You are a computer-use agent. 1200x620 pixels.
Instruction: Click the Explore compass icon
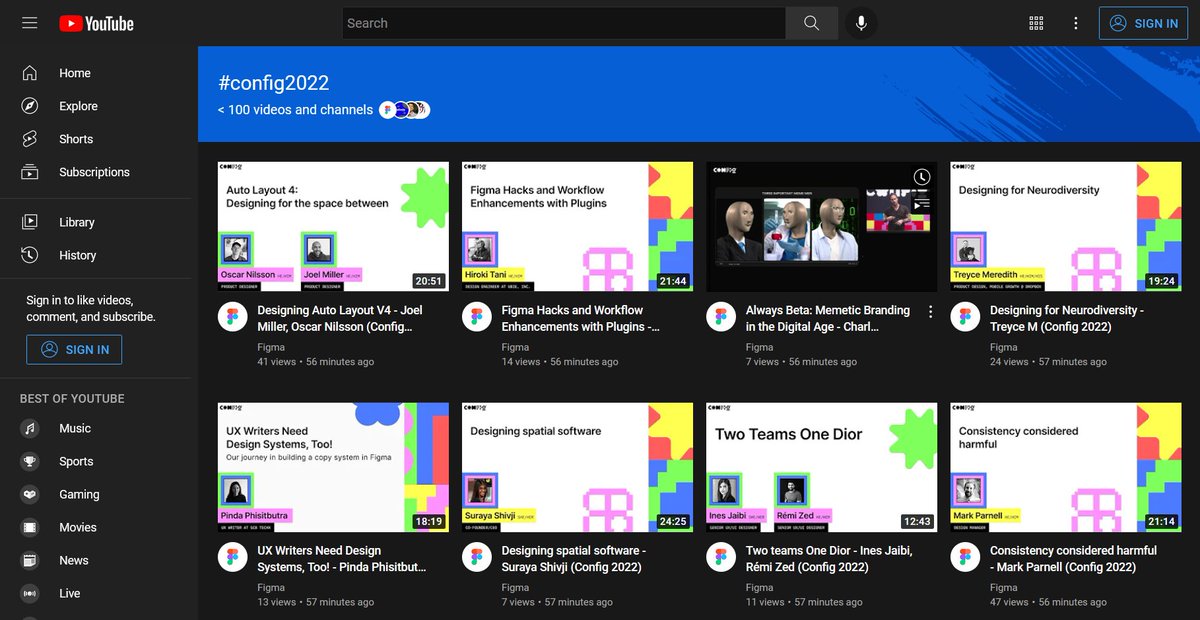coord(30,106)
